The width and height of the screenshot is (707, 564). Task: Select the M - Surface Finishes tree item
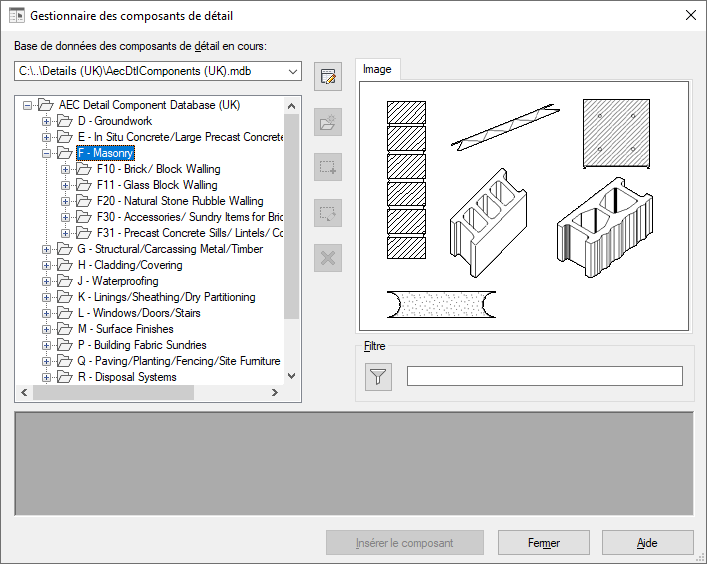(125, 329)
